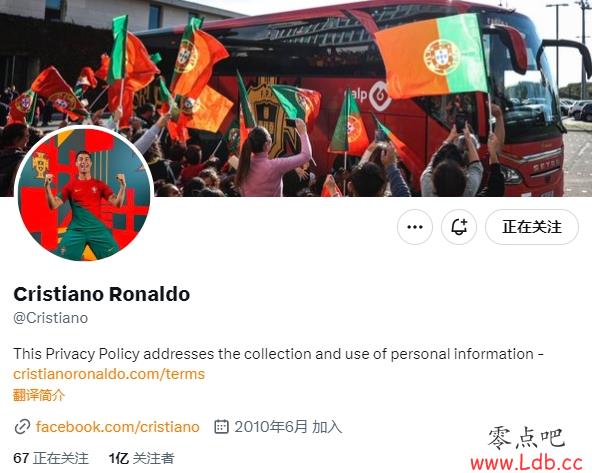Open Cristiano Ronaldo's round profile picture

point(84,194)
